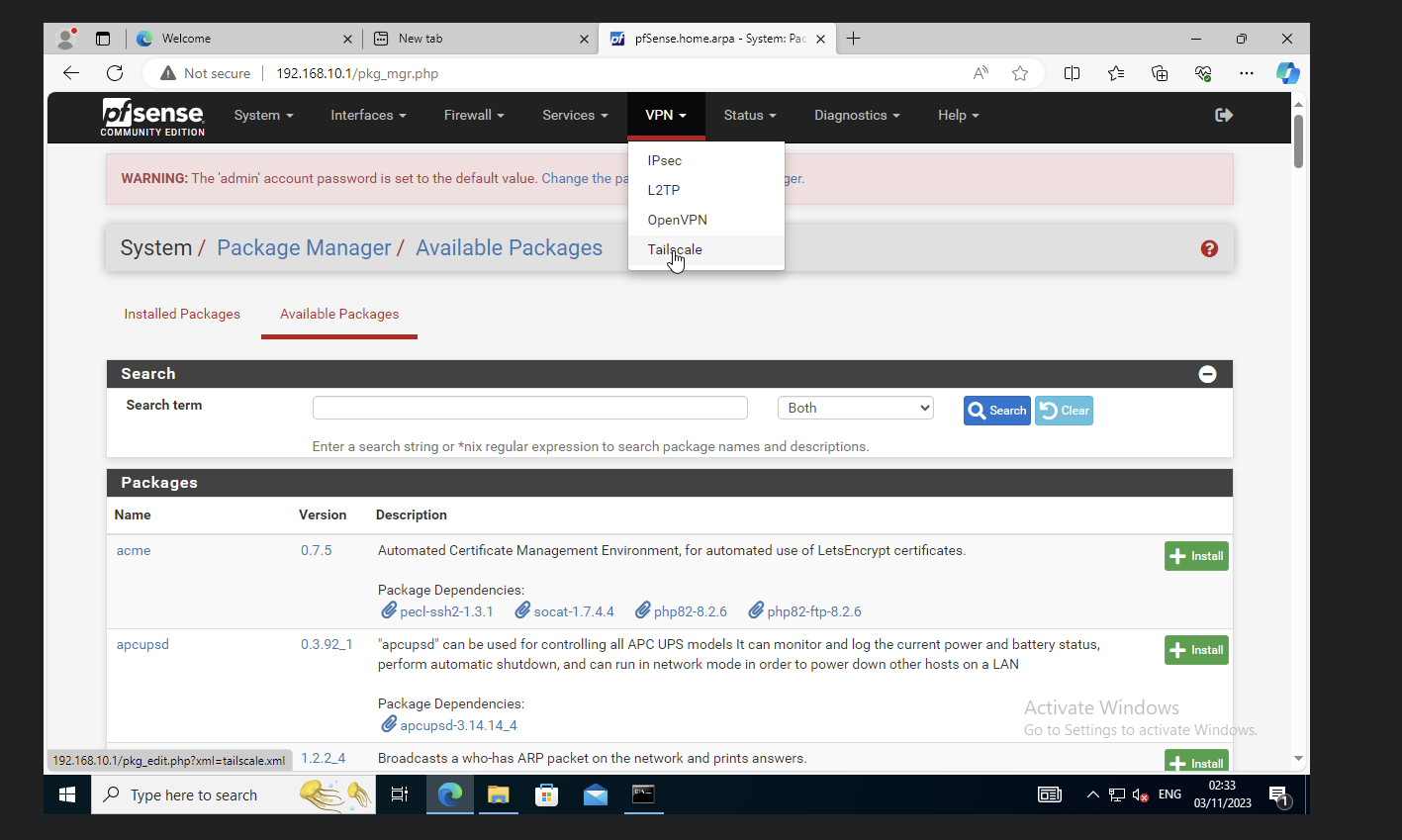Close the New tab browser tab
1402x840 pixels.
coord(584,39)
